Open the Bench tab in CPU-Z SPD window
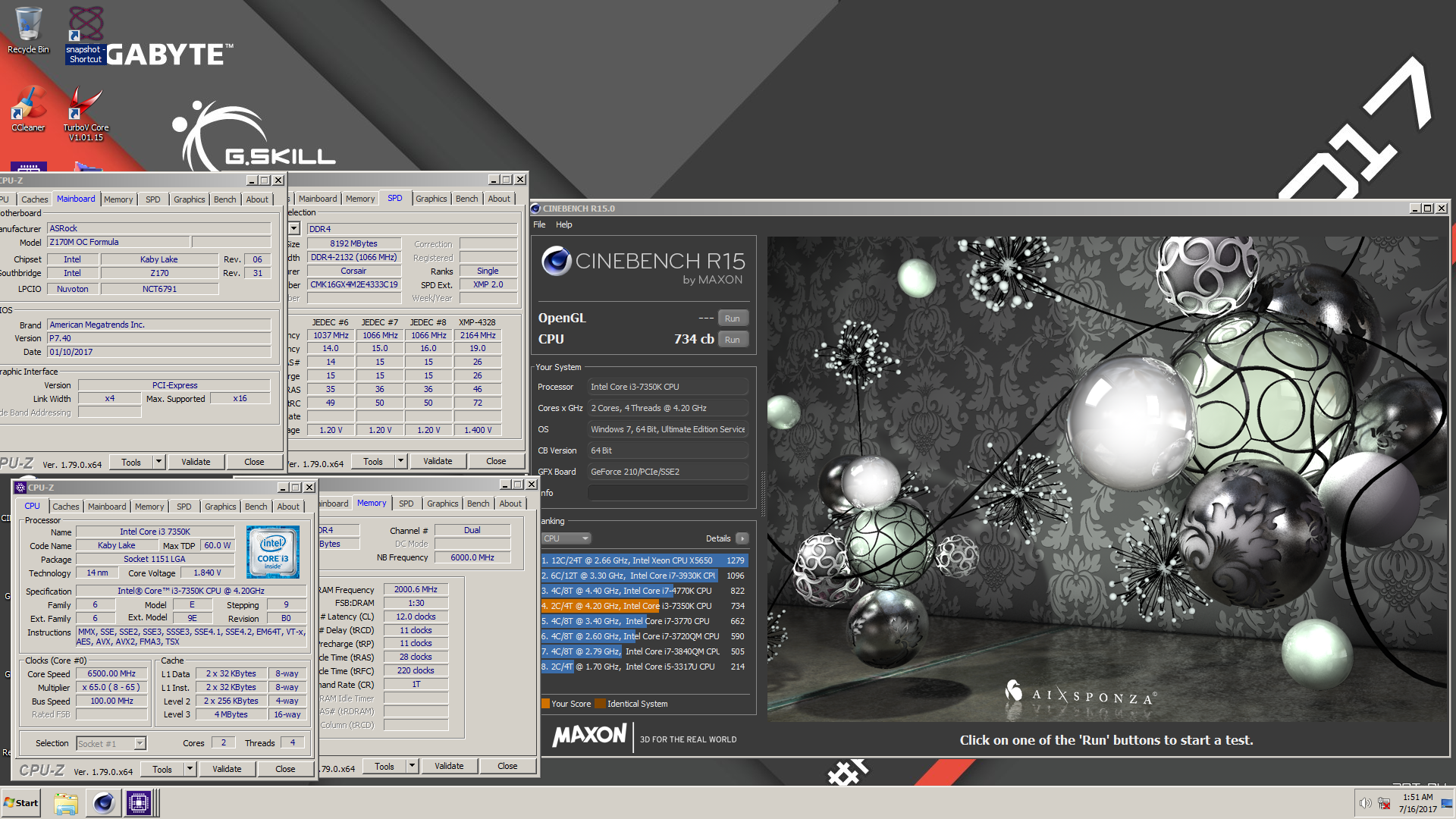 467,199
